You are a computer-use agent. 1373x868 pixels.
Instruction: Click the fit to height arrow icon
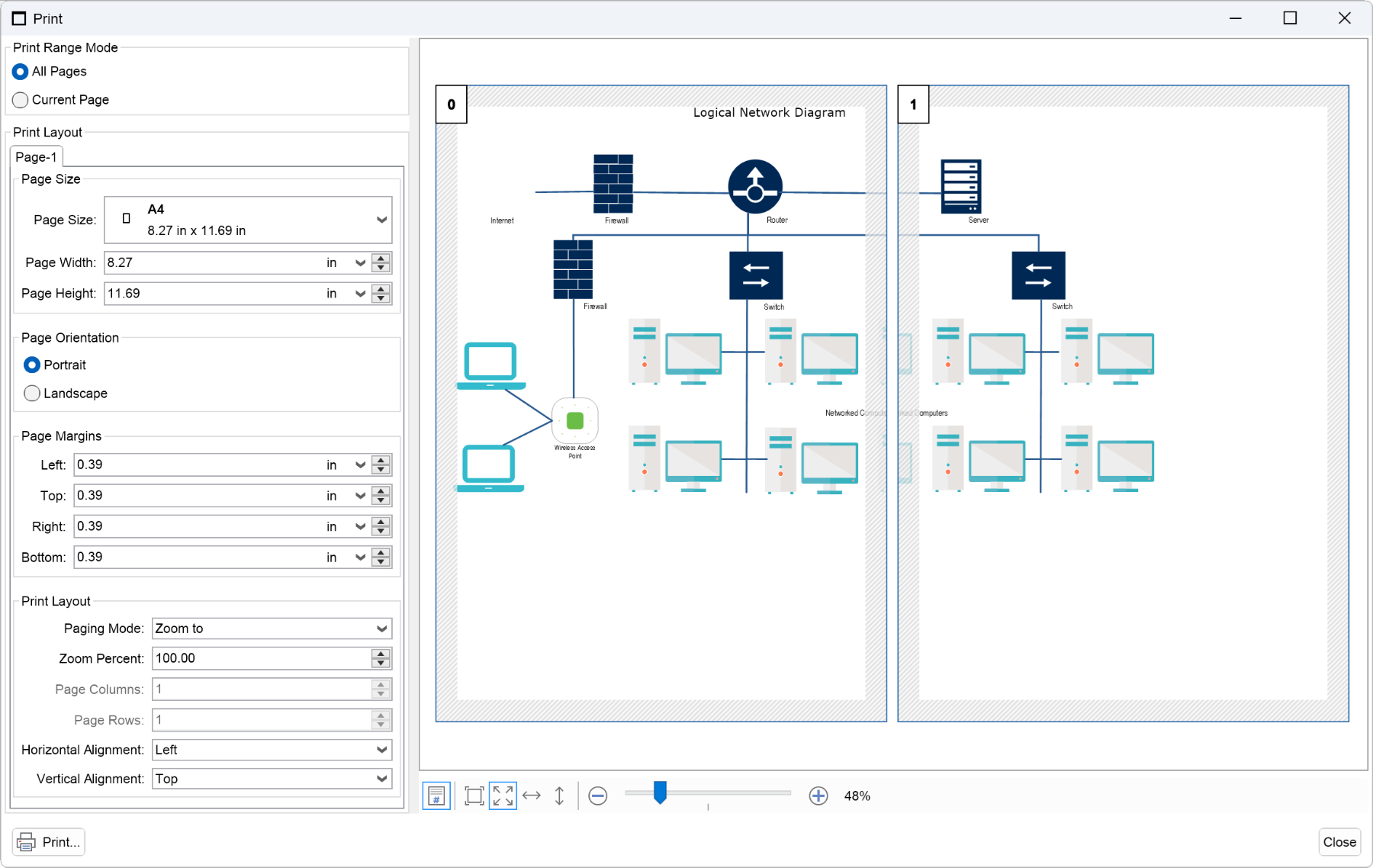(x=559, y=796)
